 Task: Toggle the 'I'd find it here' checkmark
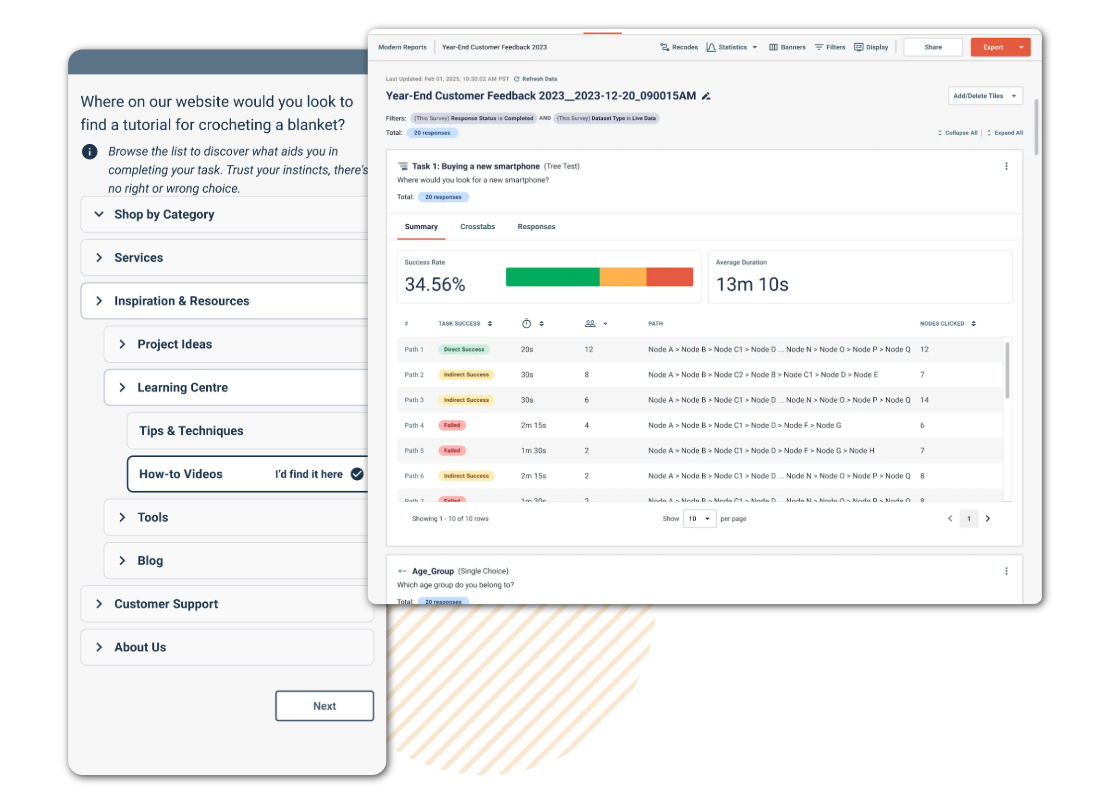(x=357, y=474)
